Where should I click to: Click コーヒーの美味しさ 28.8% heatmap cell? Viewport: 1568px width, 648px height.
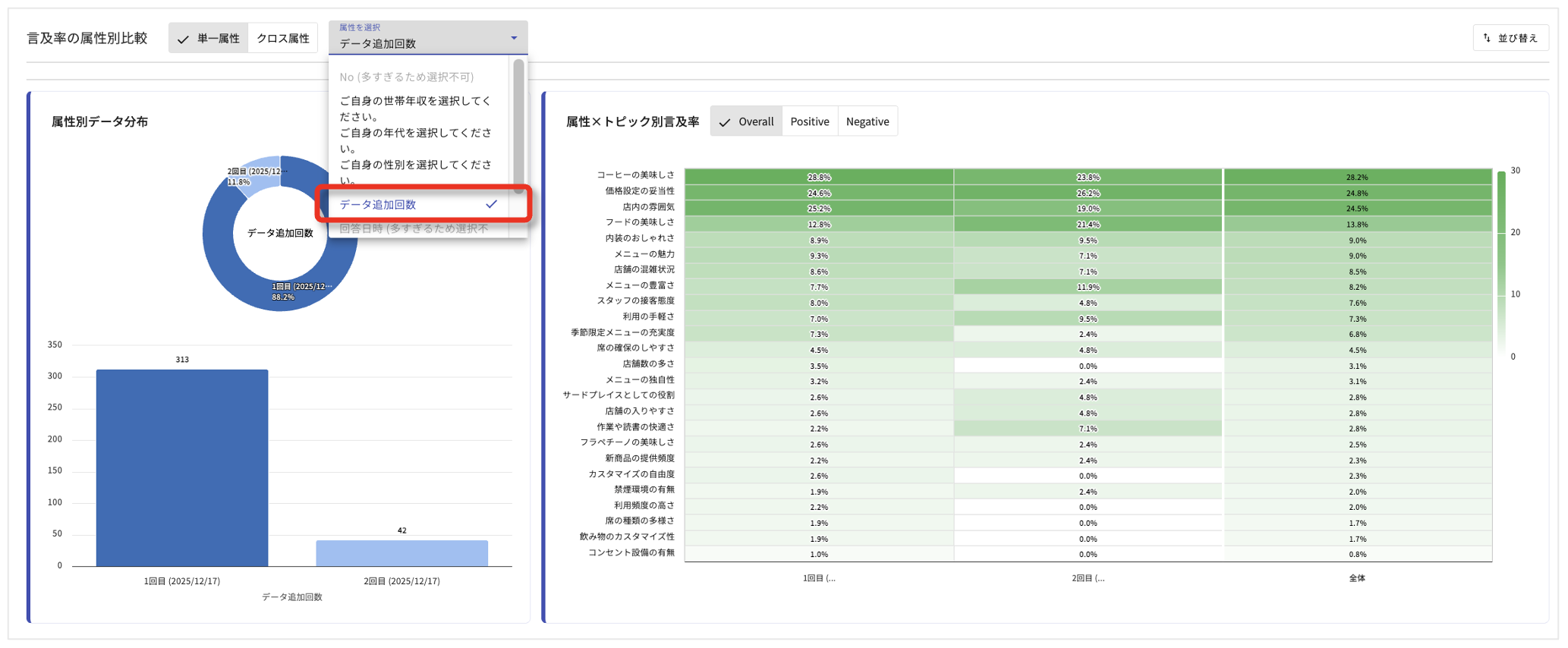818,177
